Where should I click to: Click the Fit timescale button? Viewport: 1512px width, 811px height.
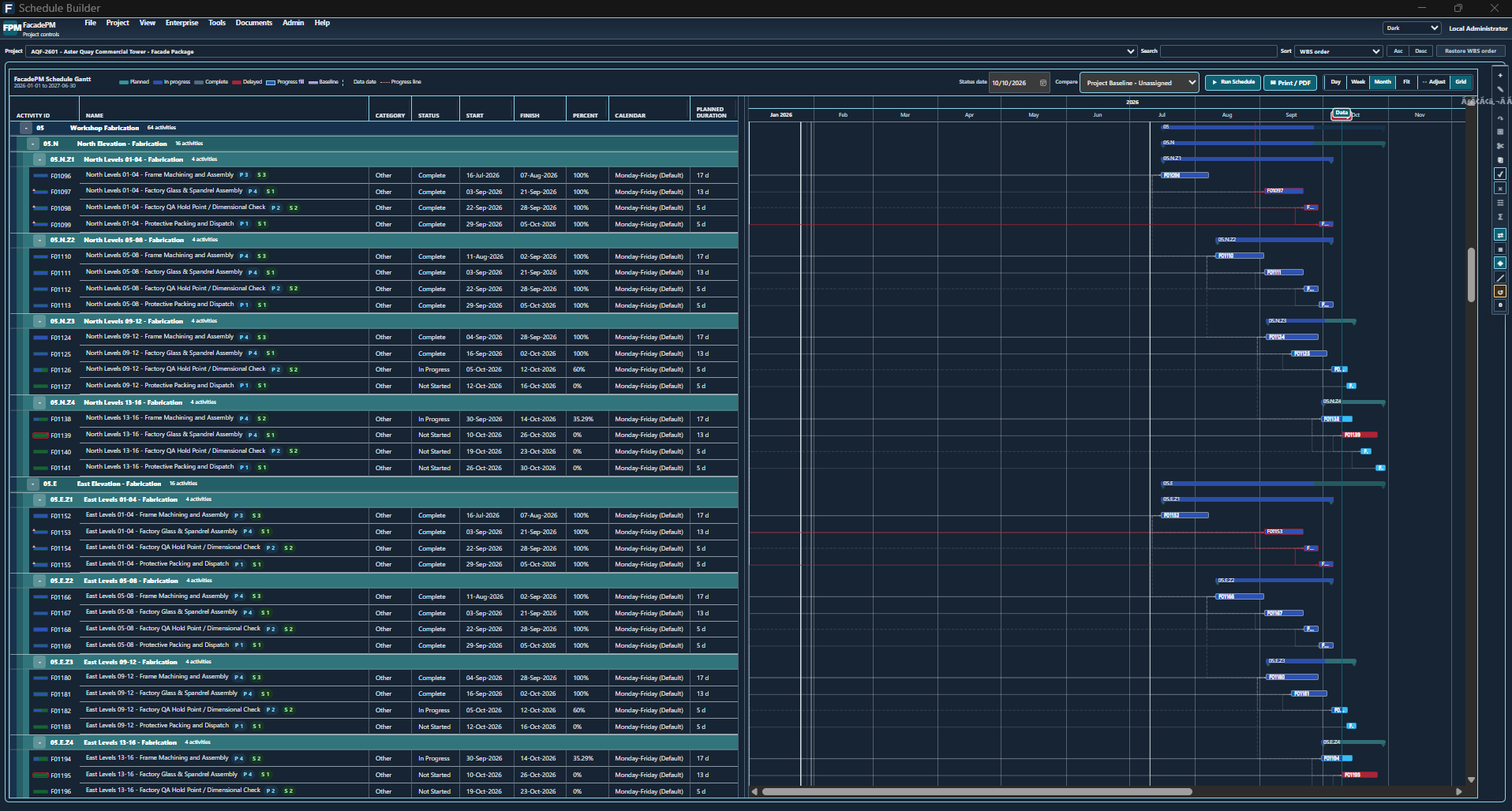tap(1406, 82)
